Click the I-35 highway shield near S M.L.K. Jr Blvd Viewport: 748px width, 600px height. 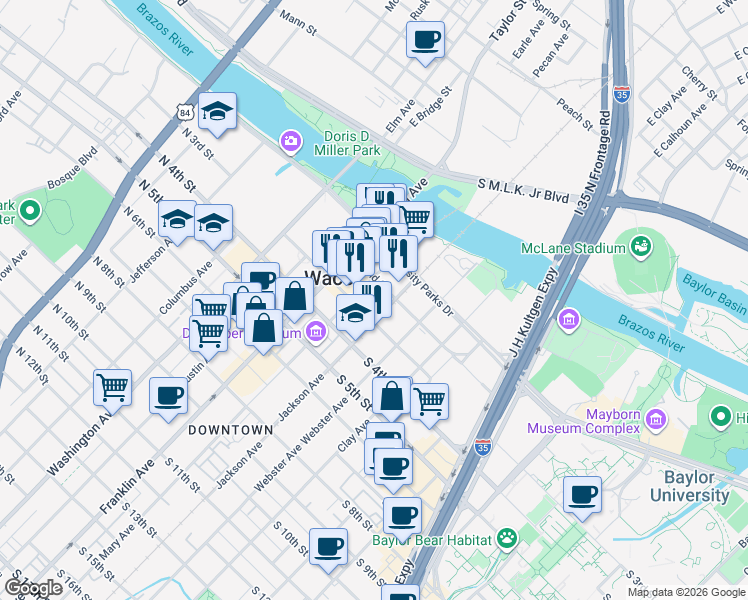pyautogui.click(x=621, y=94)
